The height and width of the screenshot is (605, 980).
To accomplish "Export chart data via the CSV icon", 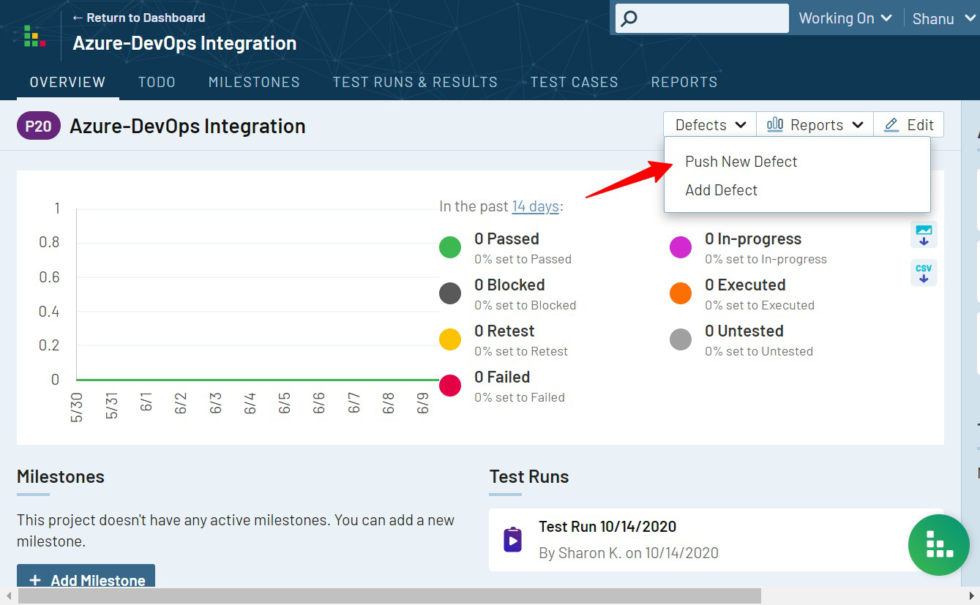I will (923, 272).
